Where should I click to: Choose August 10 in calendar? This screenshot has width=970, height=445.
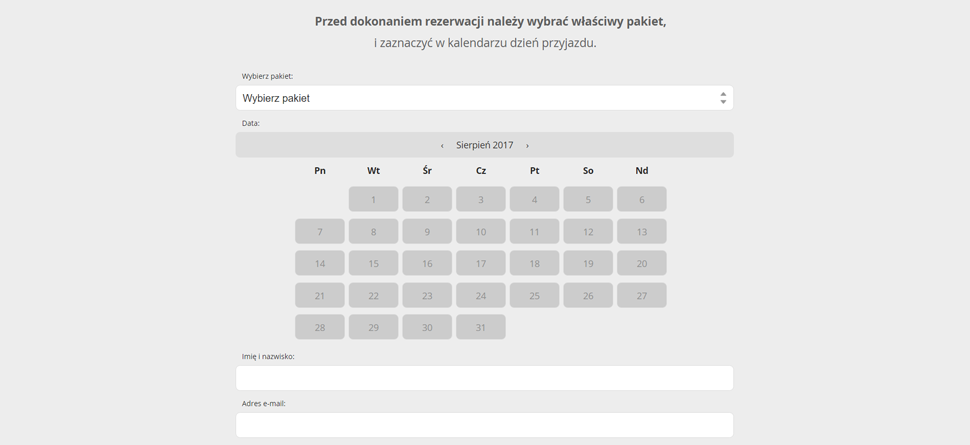(x=481, y=231)
